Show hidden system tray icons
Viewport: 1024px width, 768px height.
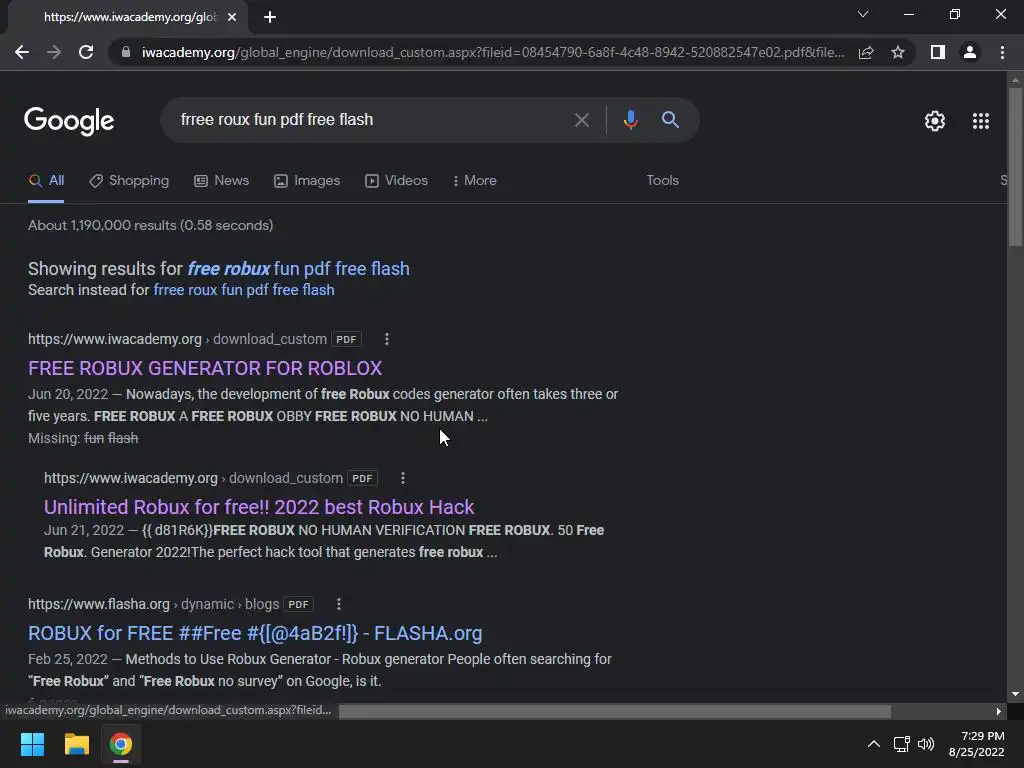point(873,744)
